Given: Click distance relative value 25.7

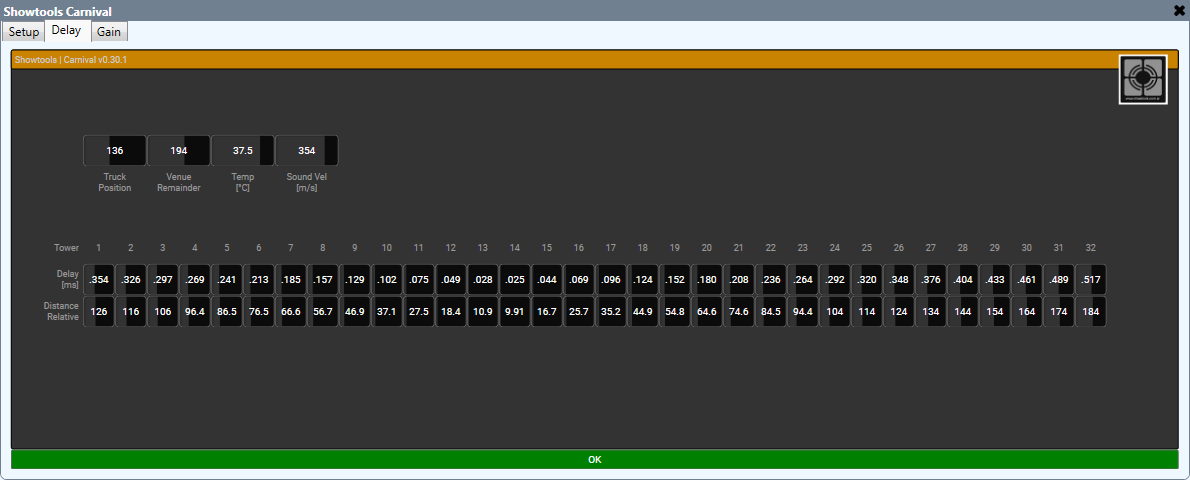Looking at the screenshot, I should [x=578, y=311].
